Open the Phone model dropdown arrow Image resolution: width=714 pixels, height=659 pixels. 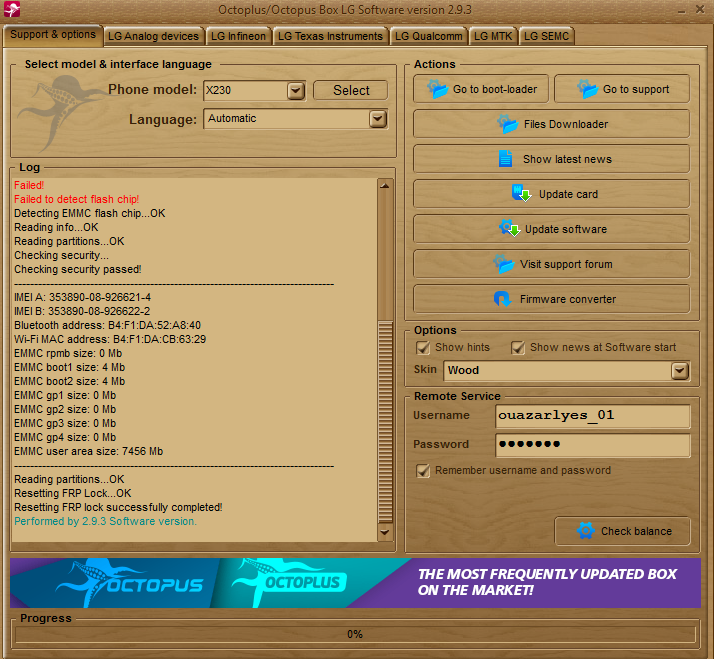point(296,91)
